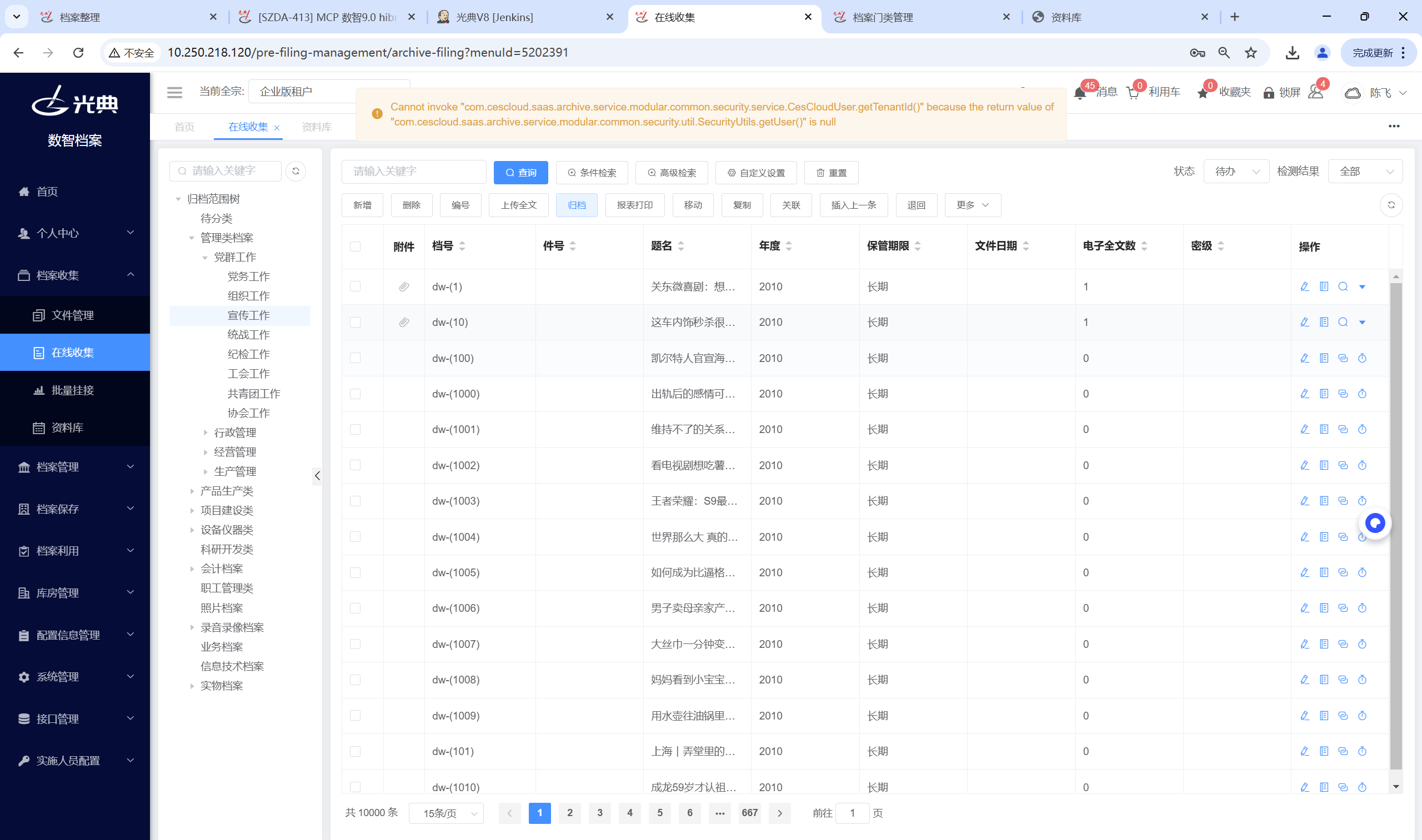Check the checkbox for row dw-(1001)
The width and height of the screenshot is (1422, 840).
tap(355, 430)
